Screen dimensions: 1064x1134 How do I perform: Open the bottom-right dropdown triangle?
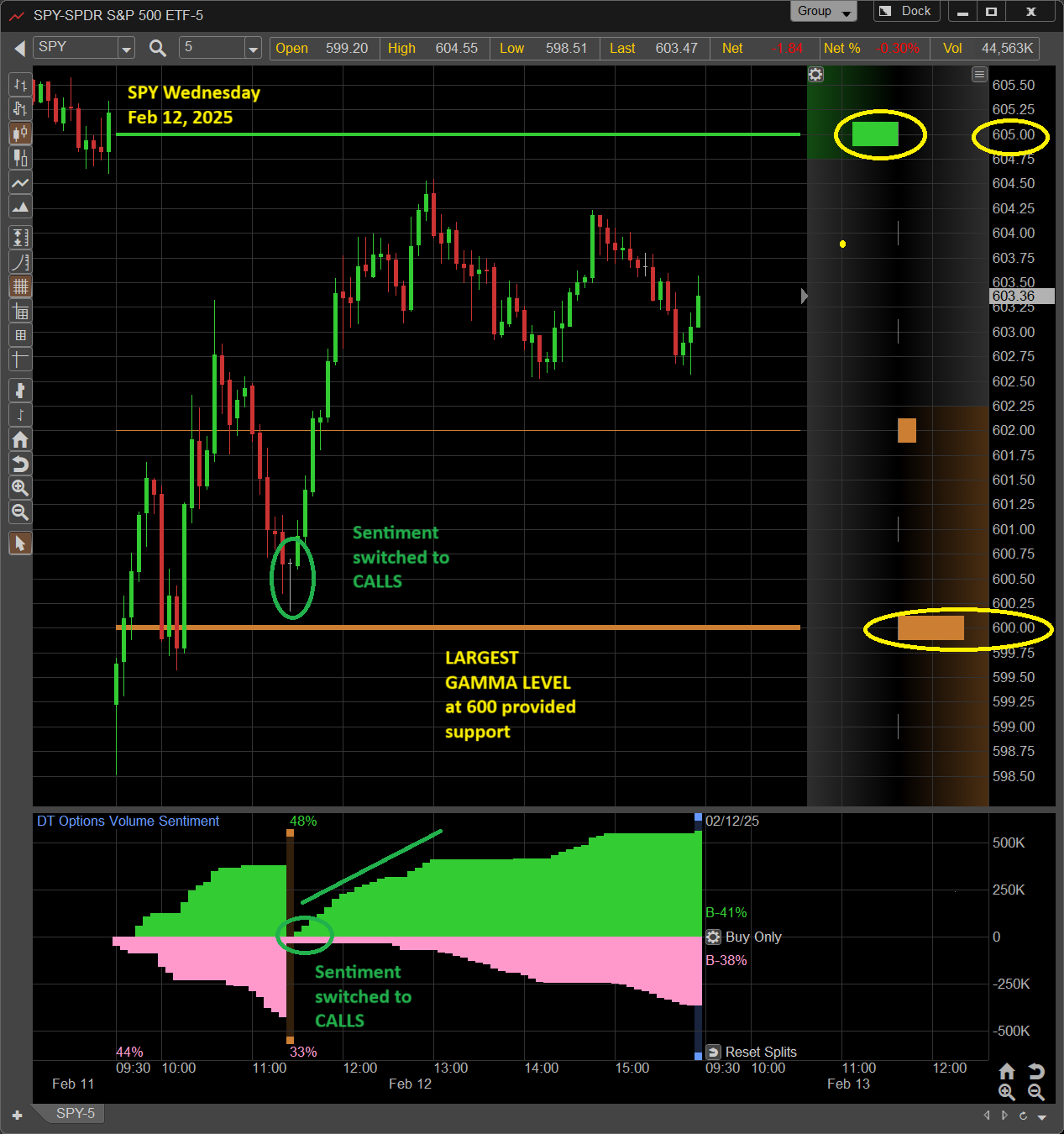coord(1042,1117)
